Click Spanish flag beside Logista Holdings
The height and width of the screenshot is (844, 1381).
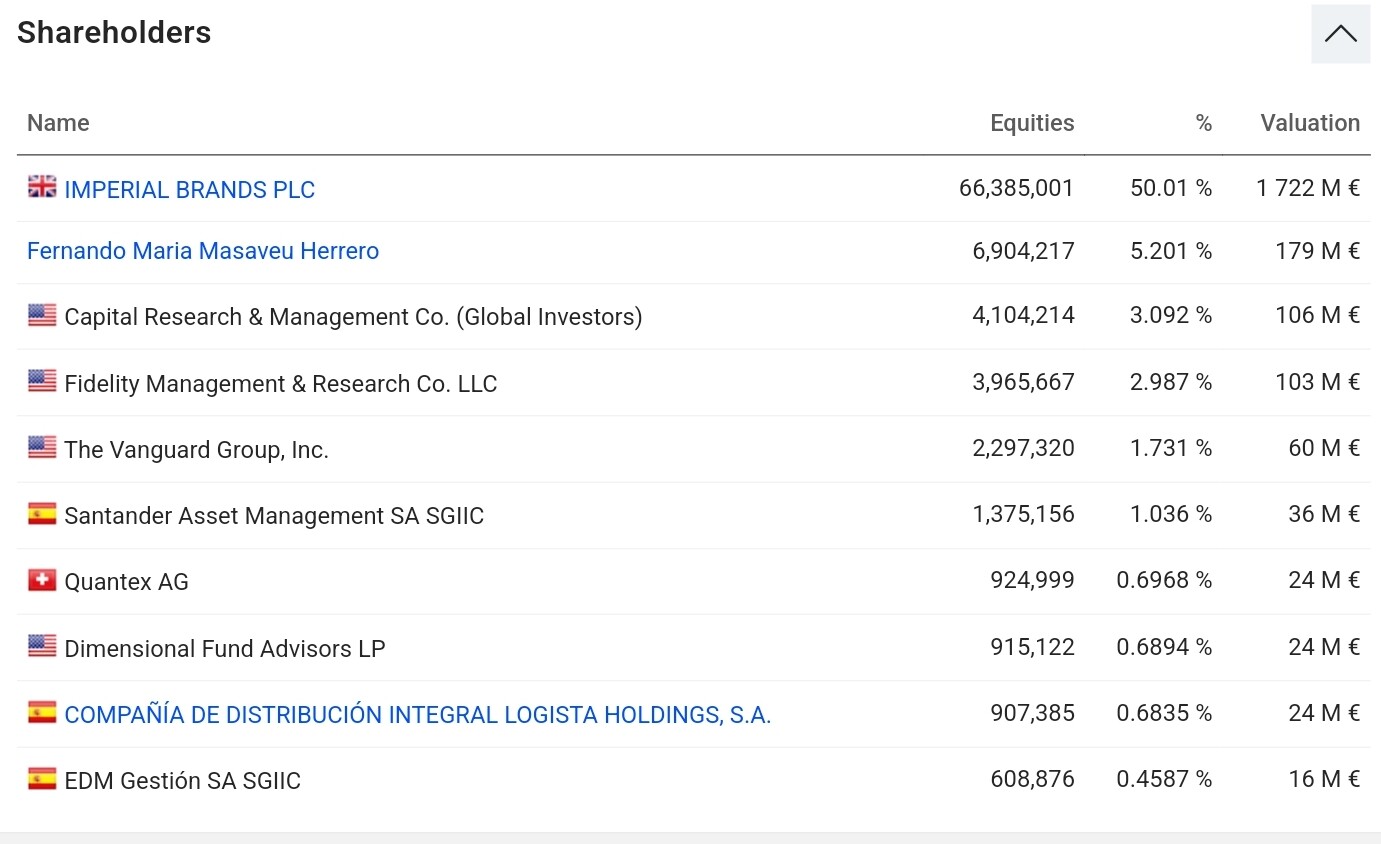(x=42, y=712)
